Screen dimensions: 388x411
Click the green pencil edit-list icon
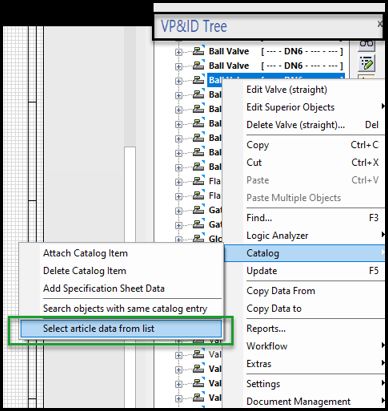click(x=366, y=63)
